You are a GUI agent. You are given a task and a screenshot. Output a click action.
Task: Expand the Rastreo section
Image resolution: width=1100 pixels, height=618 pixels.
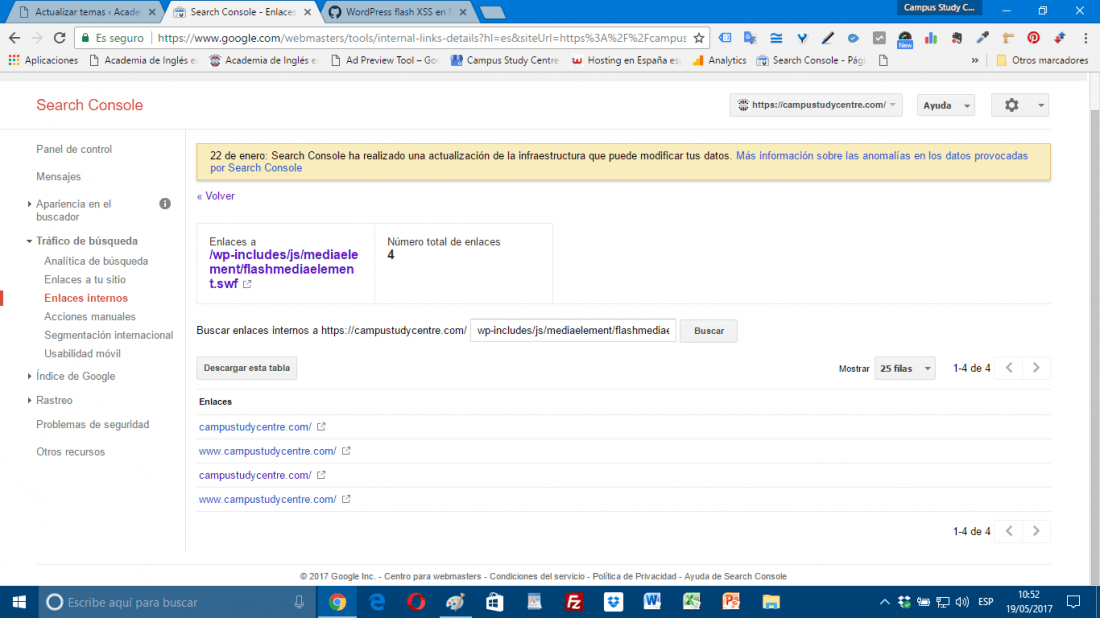29,401
